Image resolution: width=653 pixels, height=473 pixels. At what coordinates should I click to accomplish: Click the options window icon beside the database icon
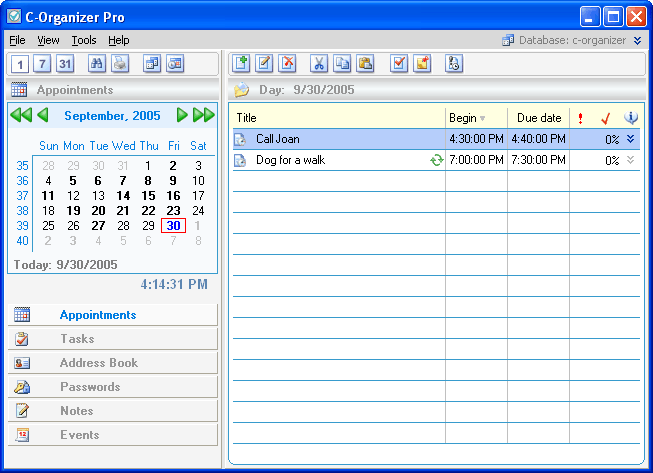click(x=175, y=64)
